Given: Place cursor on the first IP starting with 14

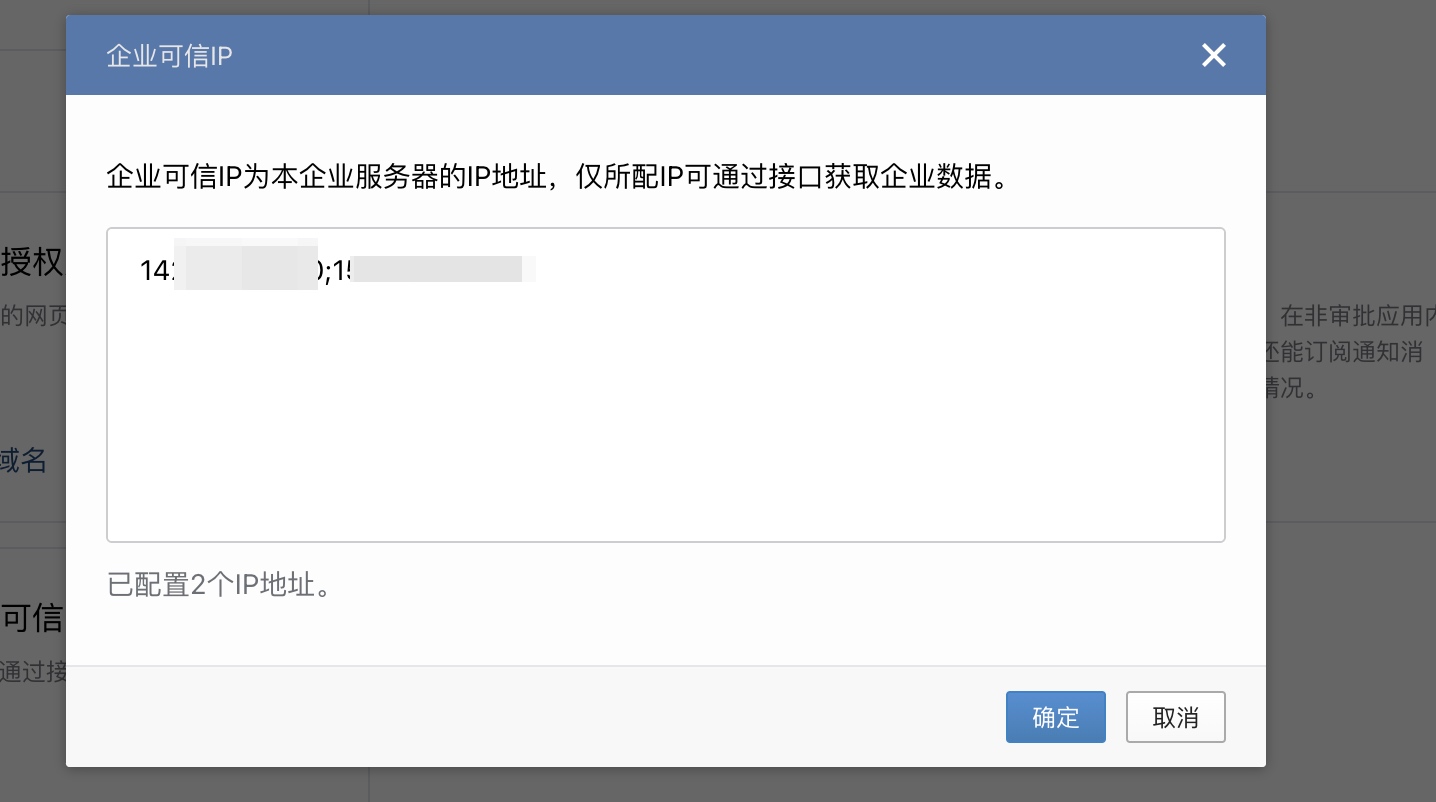Looking at the screenshot, I should click(x=229, y=270).
